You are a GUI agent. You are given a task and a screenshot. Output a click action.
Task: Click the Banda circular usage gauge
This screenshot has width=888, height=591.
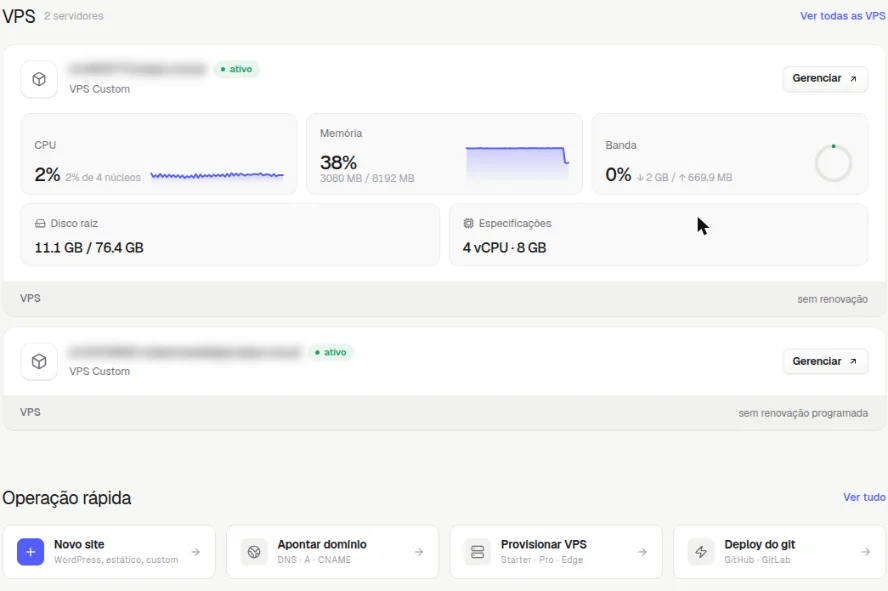833,164
